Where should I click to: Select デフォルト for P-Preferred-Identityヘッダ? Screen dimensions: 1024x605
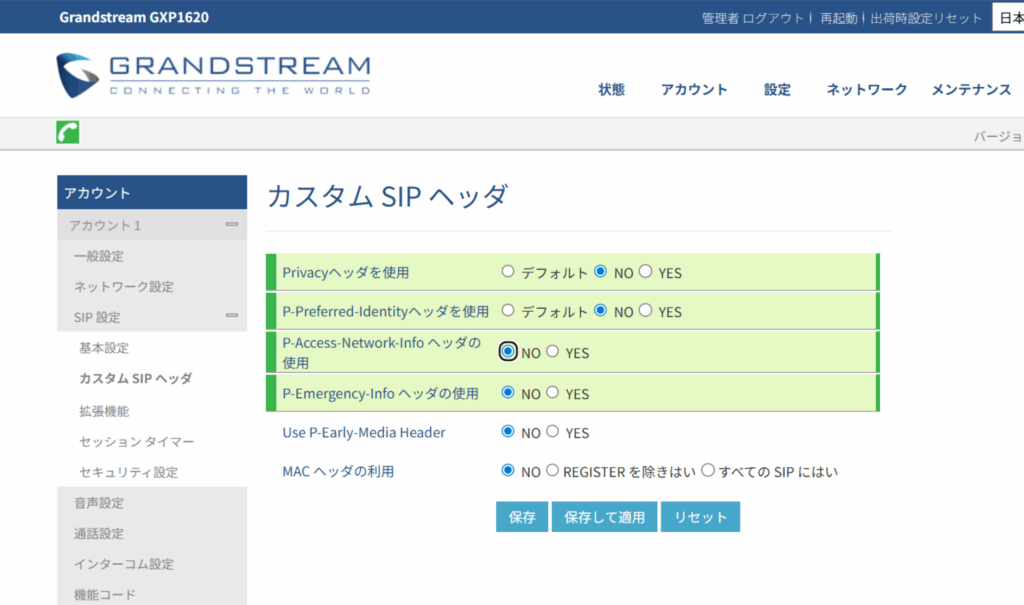(x=508, y=311)
